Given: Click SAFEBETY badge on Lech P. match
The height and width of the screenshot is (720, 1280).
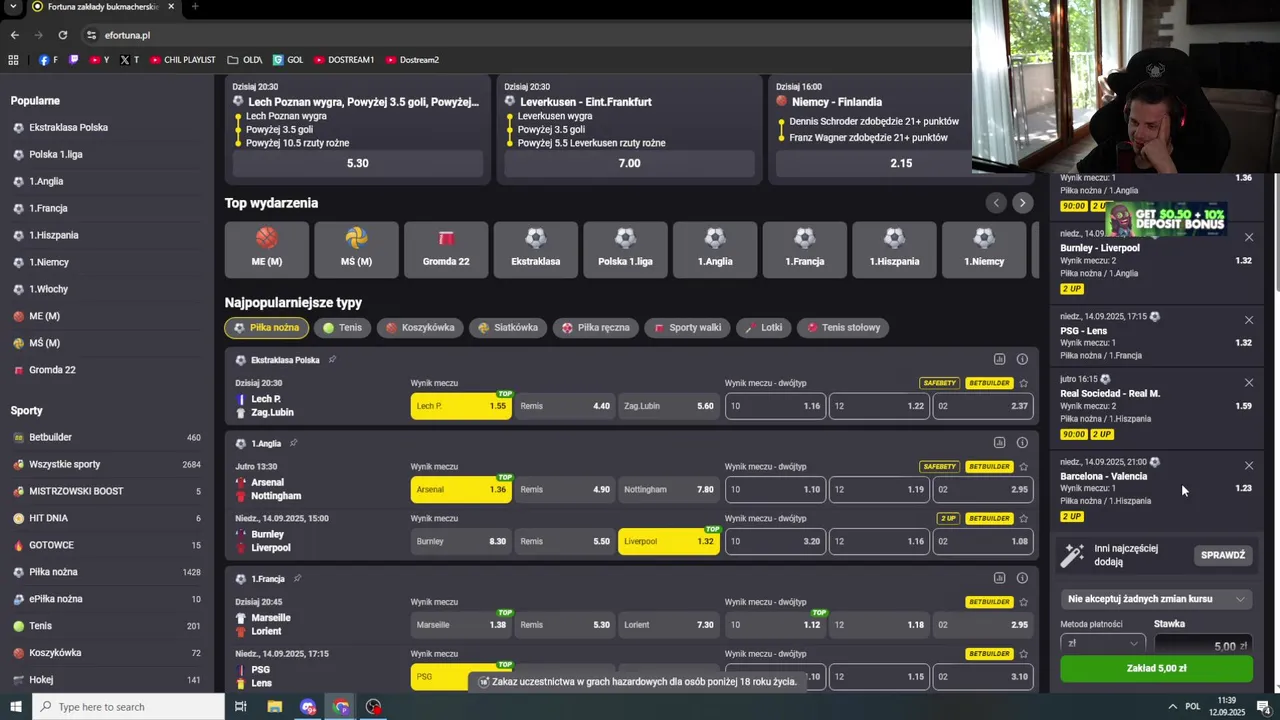Looking at the screenshot, I should pyautogui.click(x=940, y=383).
